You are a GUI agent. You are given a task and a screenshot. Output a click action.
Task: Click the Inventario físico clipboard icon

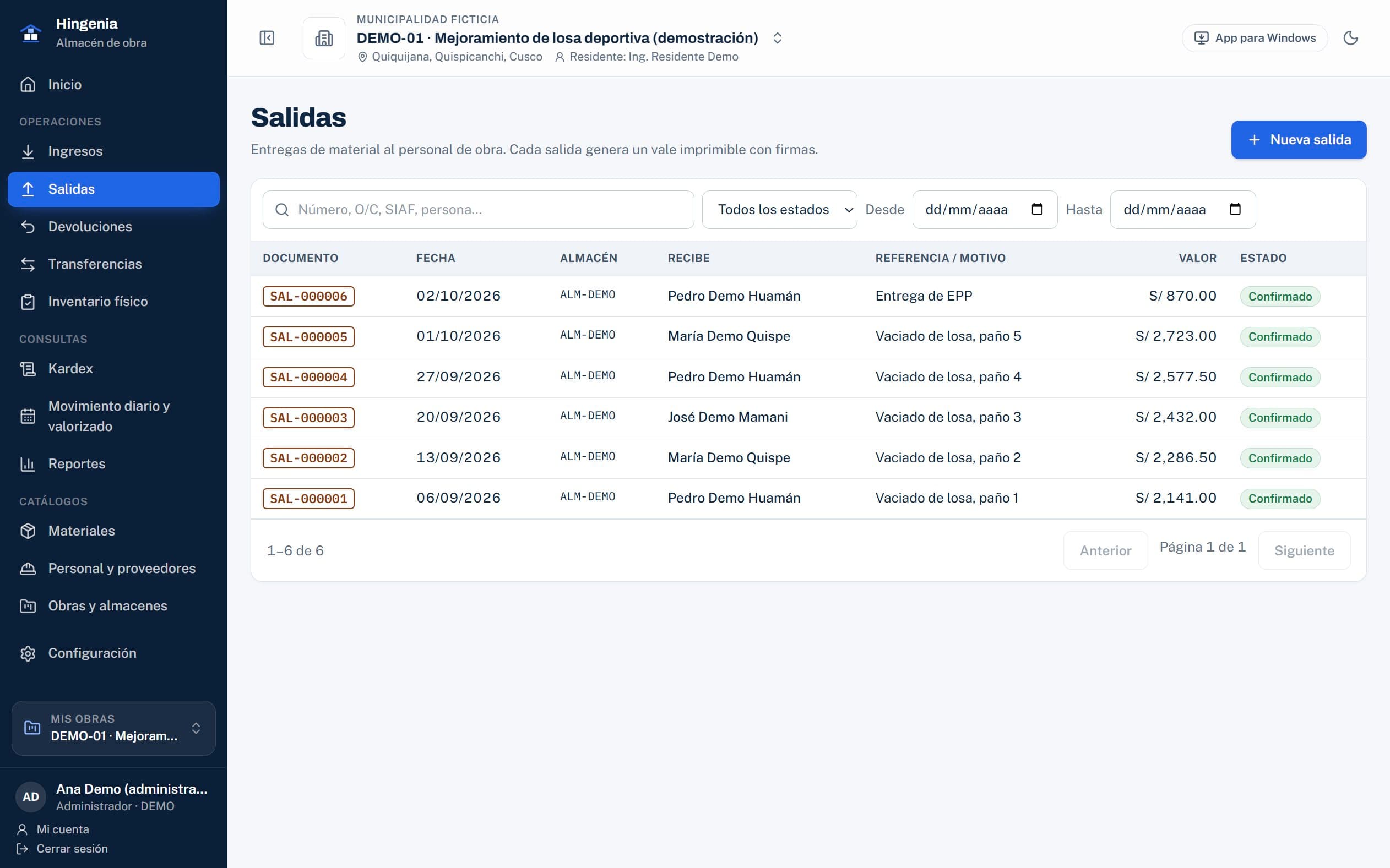(28, 302)
